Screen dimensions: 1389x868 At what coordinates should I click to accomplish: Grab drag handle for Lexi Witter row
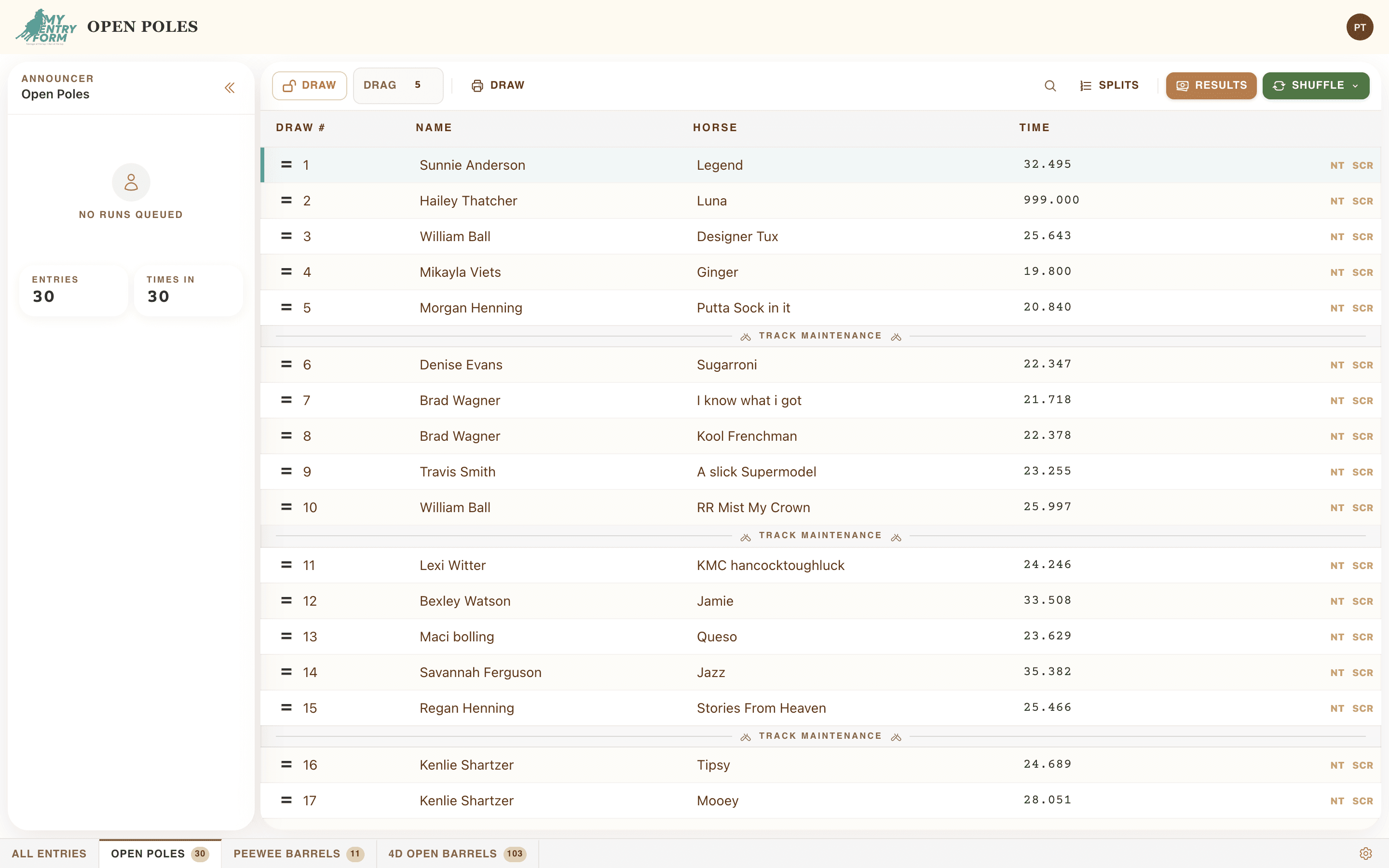286,565
